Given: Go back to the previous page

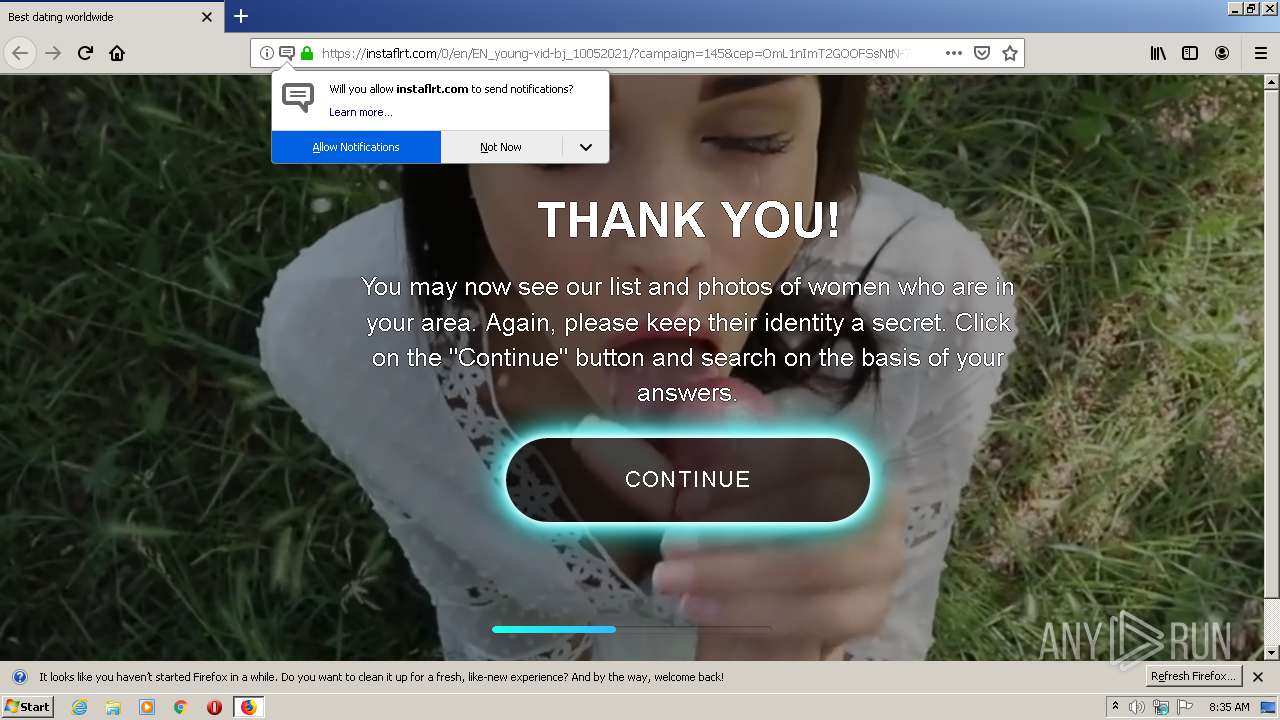Looking at the screenshot, I should 20,53.
